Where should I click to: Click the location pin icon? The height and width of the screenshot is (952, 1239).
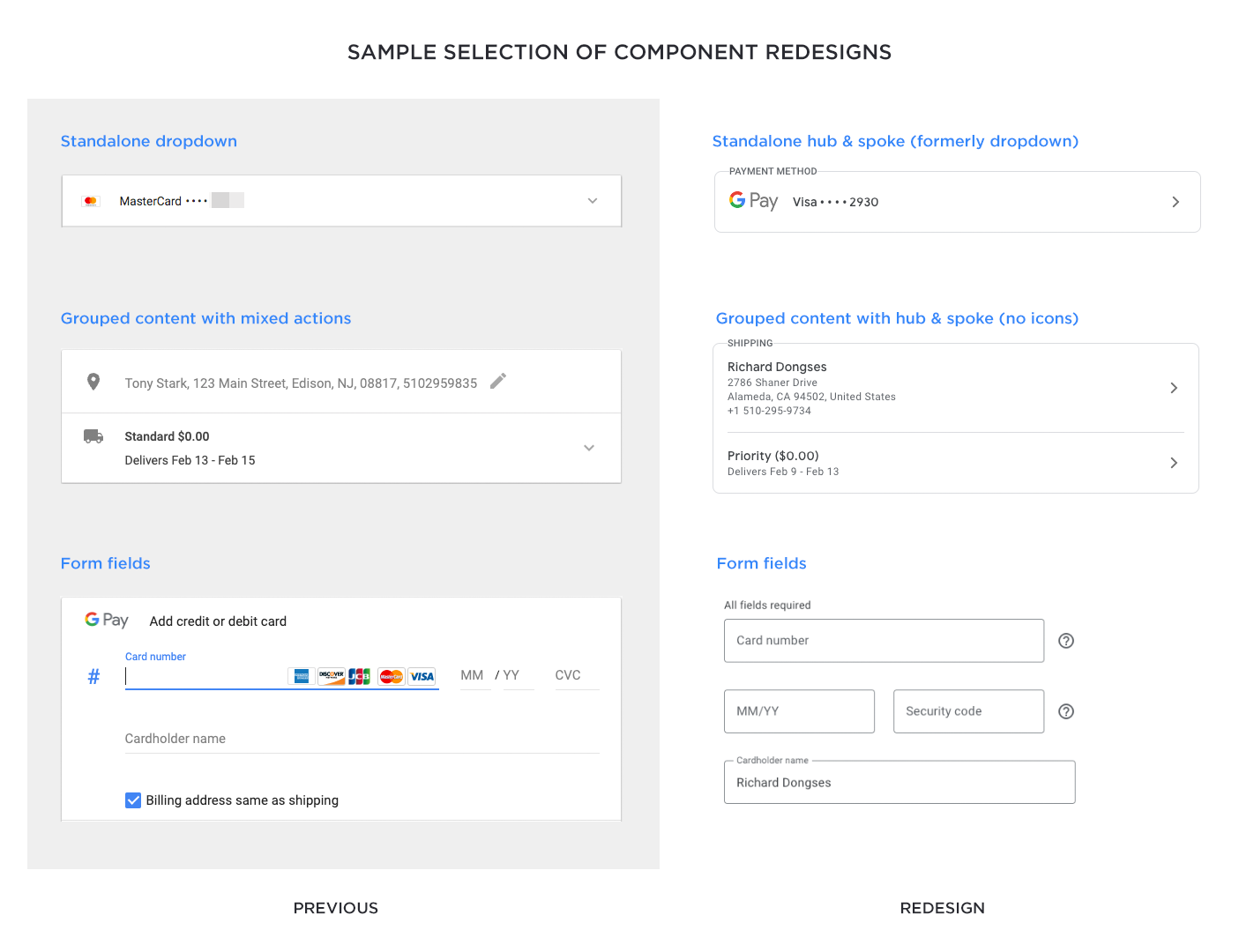coord(93,382)
